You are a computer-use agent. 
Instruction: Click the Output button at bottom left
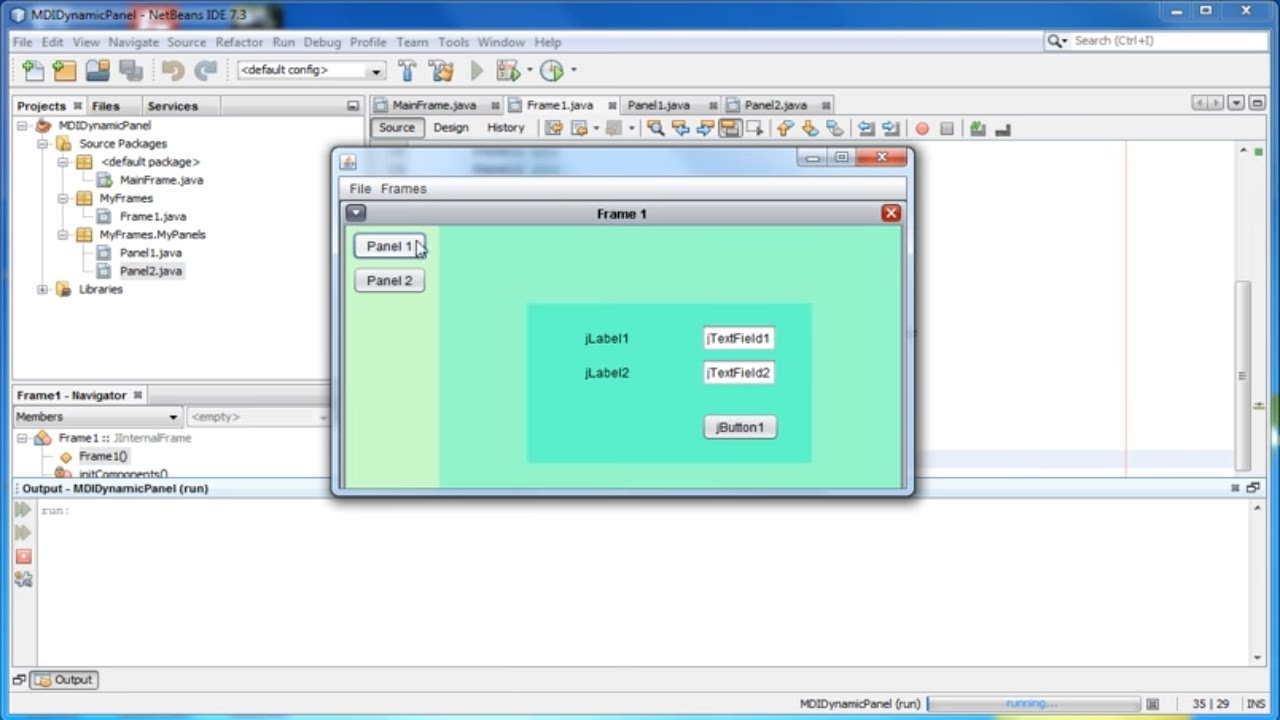point(63,680)
